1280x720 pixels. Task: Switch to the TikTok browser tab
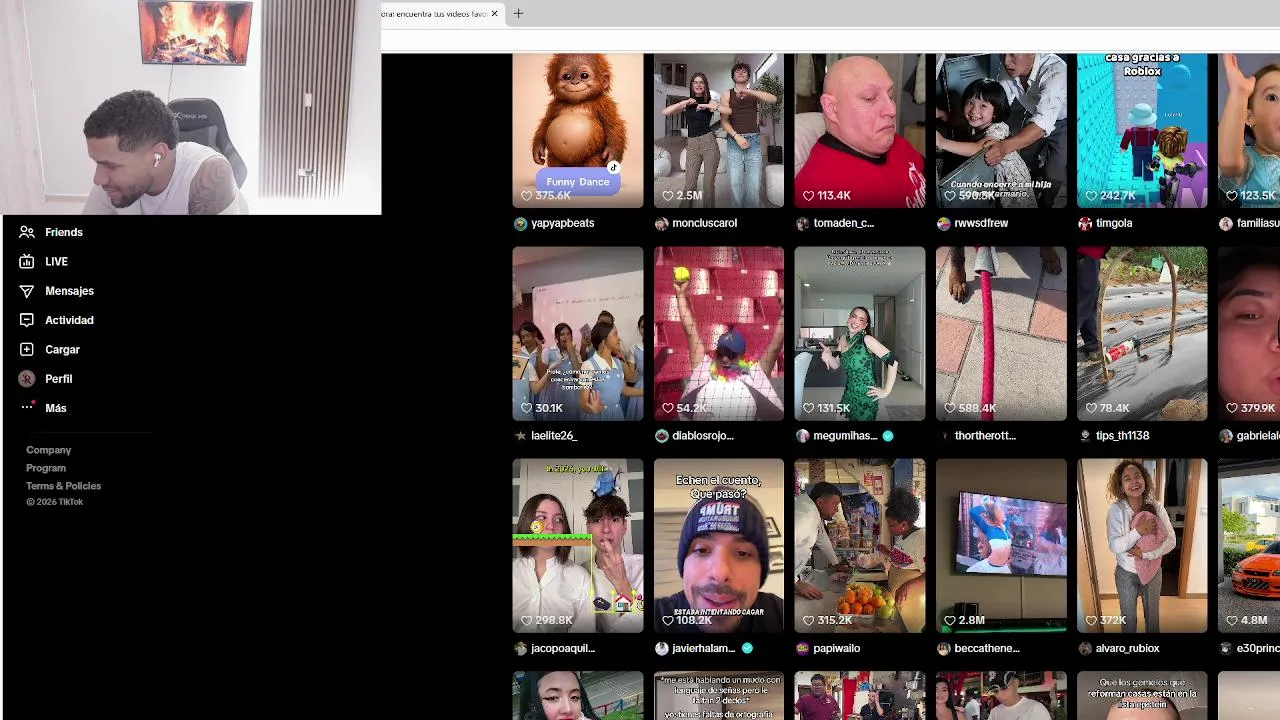tap(434, 14)
